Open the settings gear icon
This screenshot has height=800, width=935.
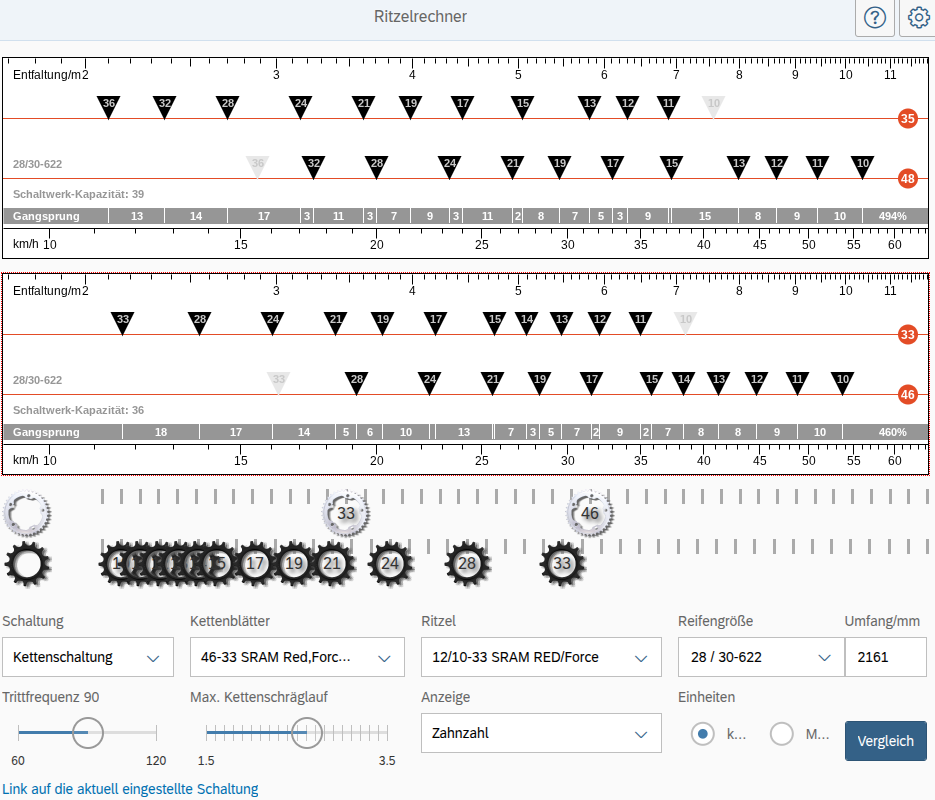click(x=918, y=18)
